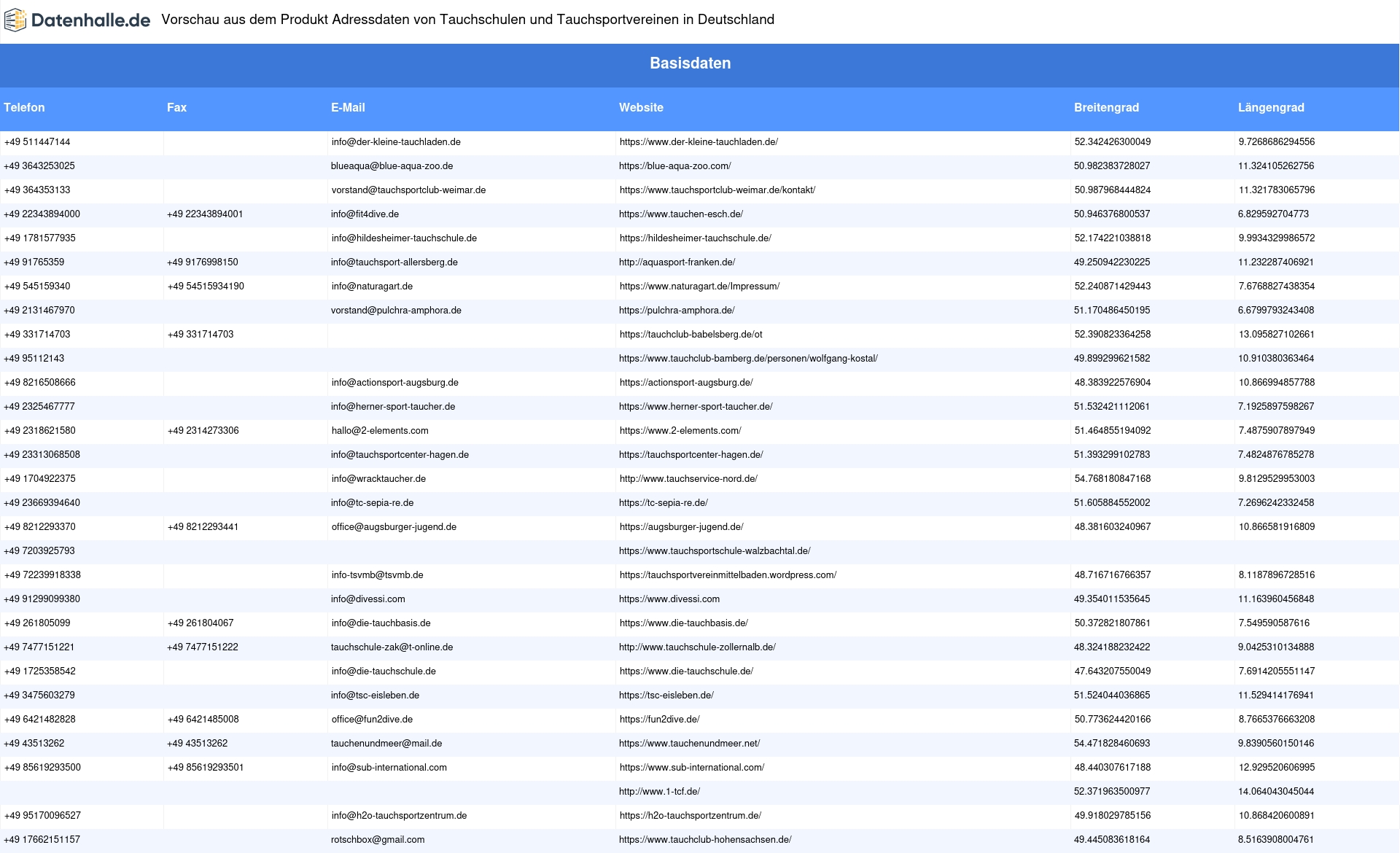Open https://www.tauchclub-hohensachsen.de/ link

pos(705,840)
